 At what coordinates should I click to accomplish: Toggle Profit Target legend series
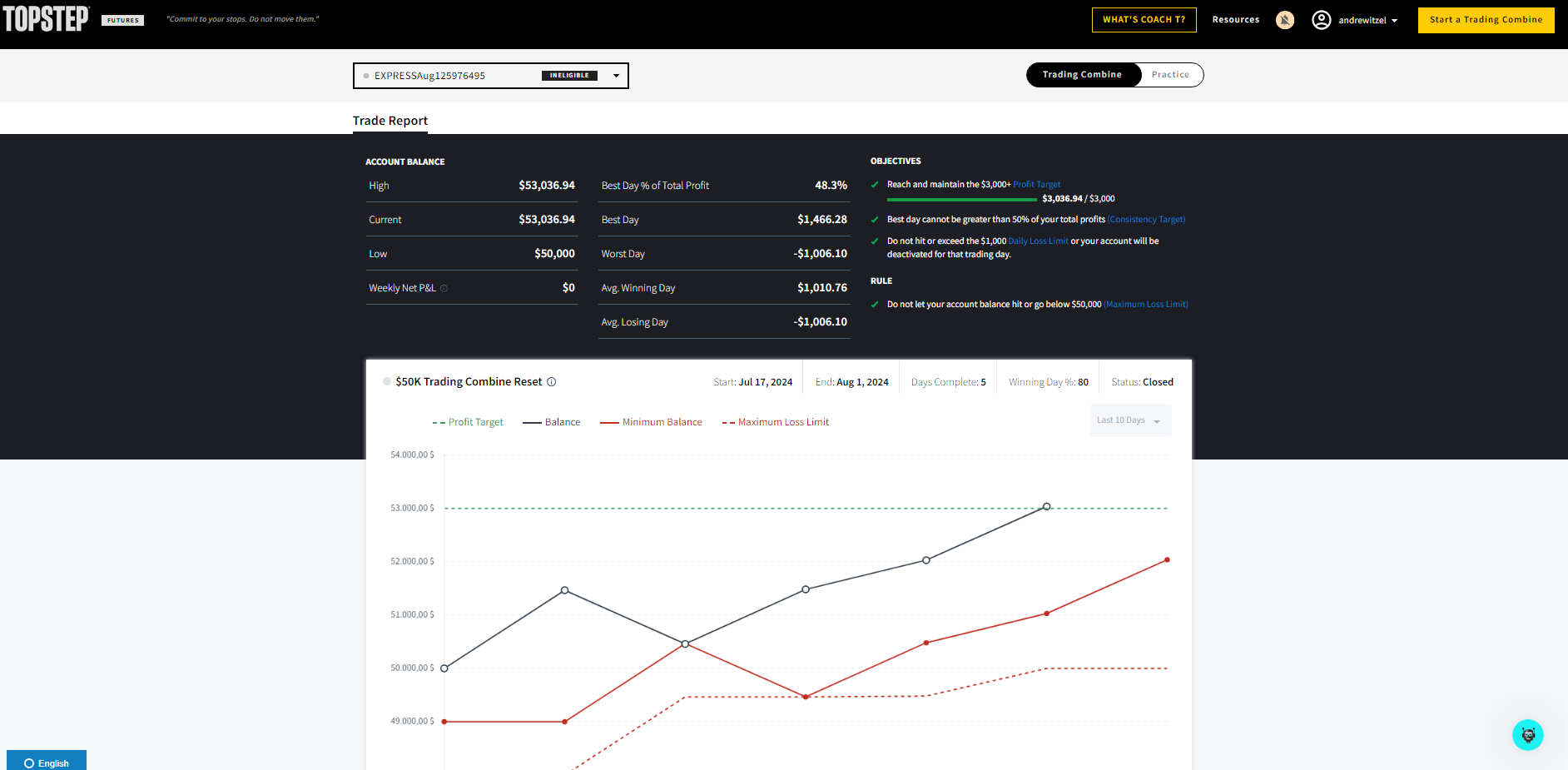[x=468, y=422]
